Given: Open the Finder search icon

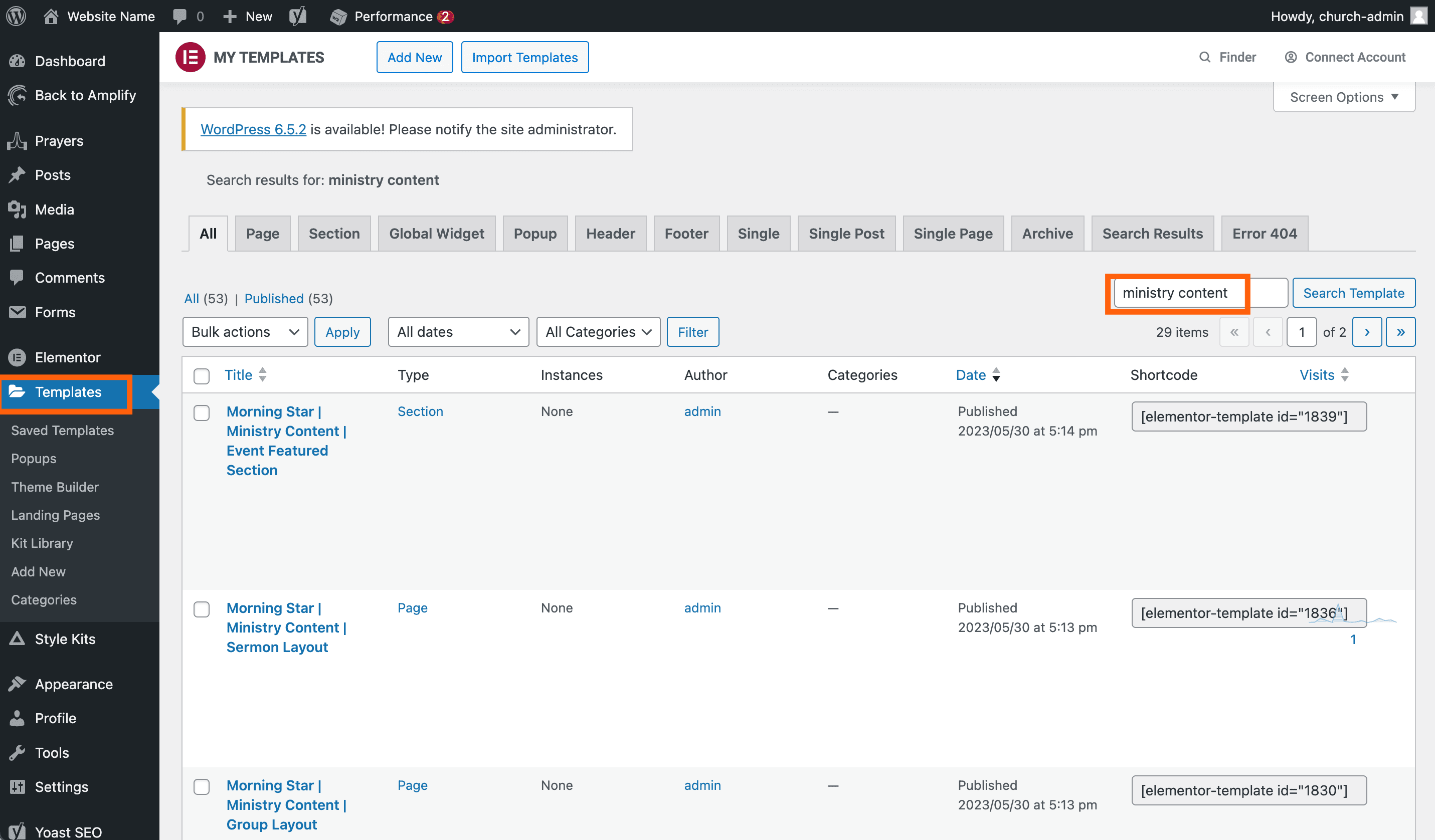Looking at the screenshot, I should click(x=1204, y=58).
